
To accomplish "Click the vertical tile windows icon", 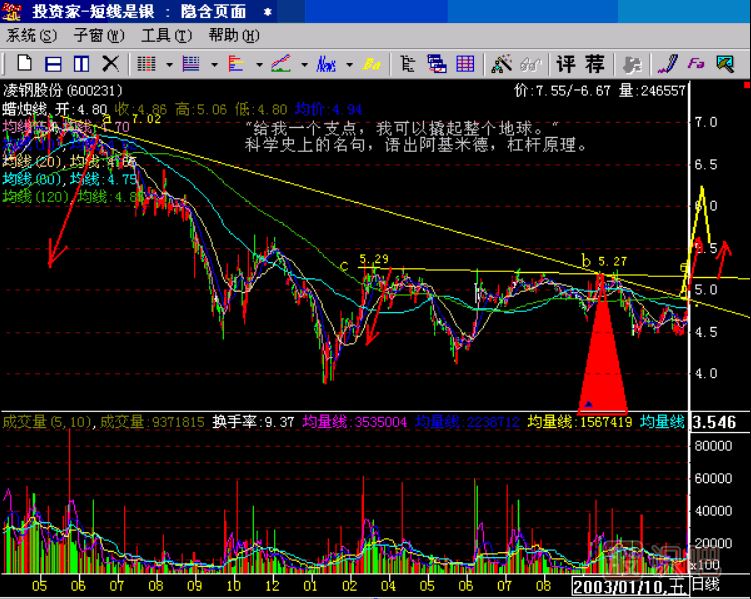I will click(81, 65).
